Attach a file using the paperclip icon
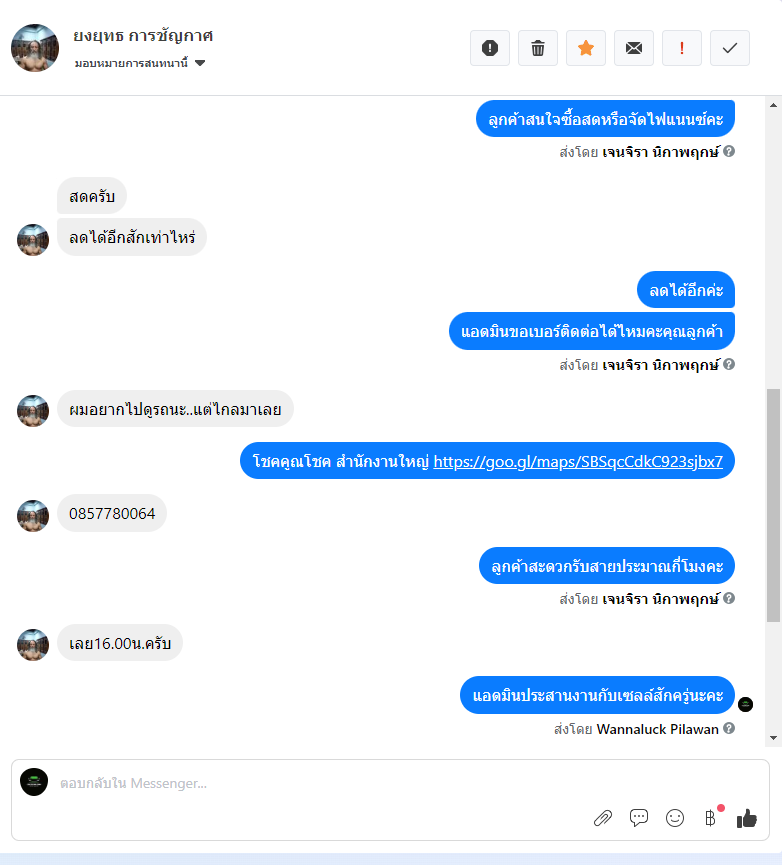The height and width of the screenshot is (865, 782). (603, 818)
